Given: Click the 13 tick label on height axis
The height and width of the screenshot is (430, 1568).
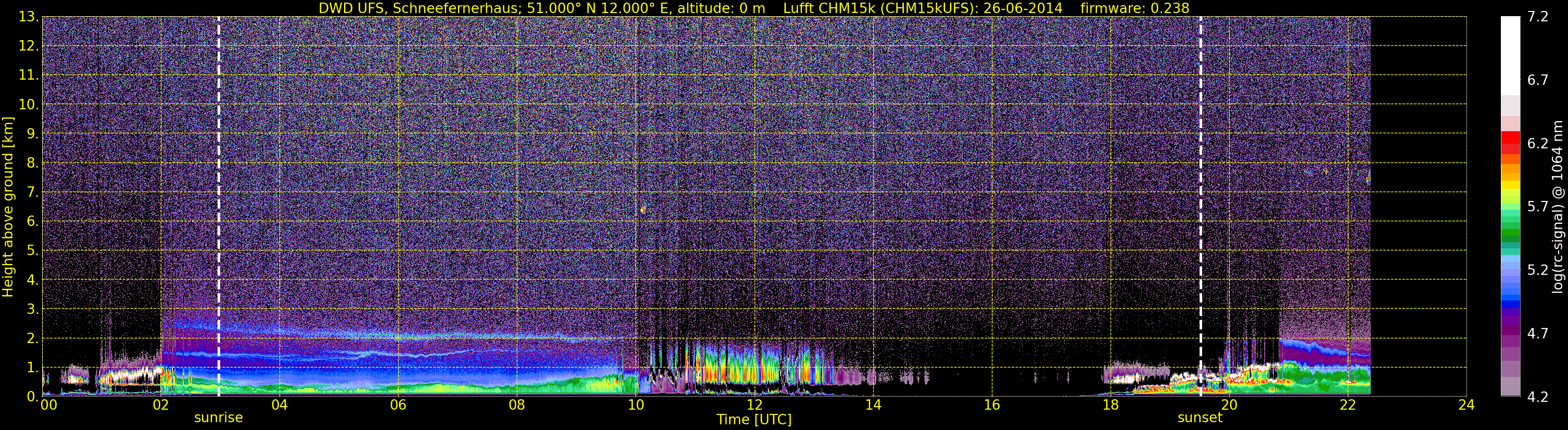Looking at the screenshot, I should click(x=28, y=17).
